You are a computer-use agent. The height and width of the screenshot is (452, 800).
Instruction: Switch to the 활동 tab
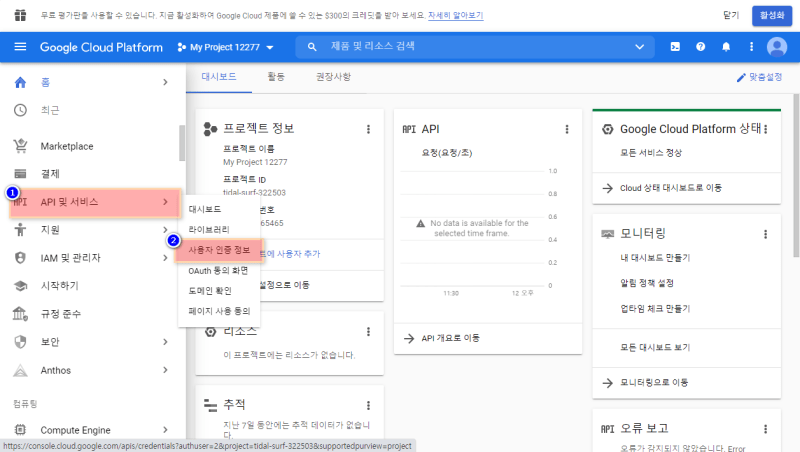276,77
